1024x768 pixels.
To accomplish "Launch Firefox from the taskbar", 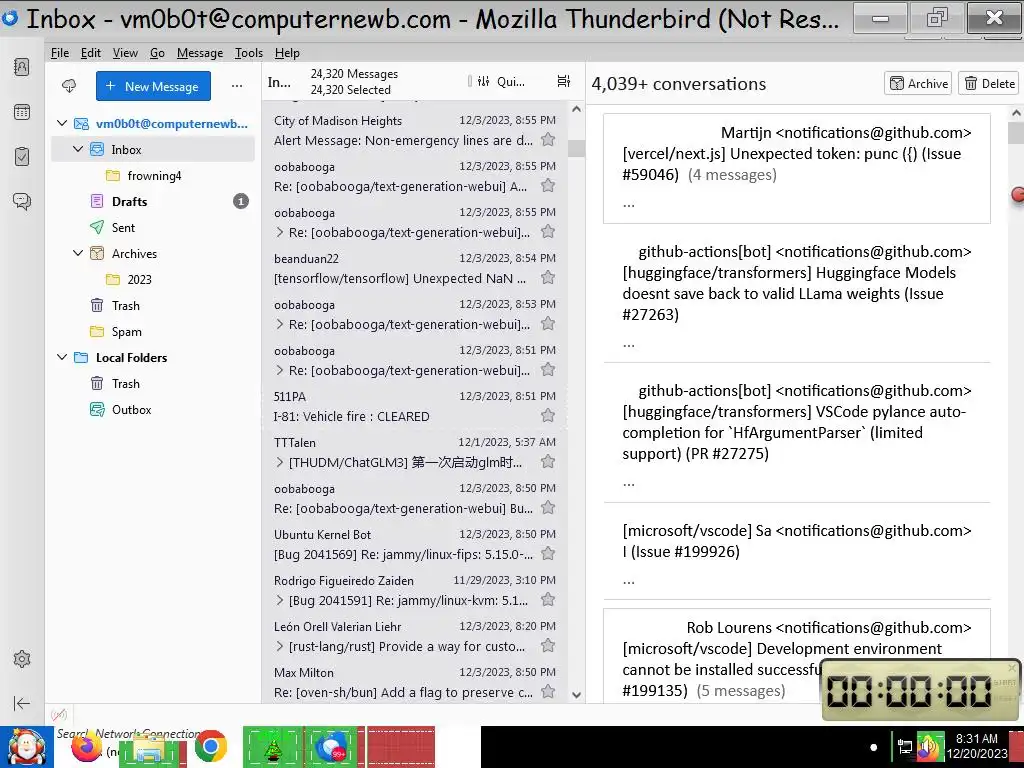I will [x=86, y=748].
